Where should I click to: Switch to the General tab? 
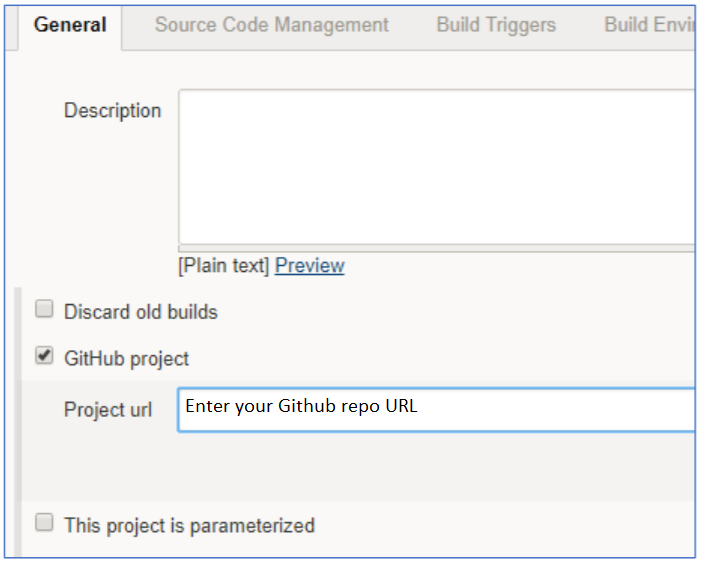[70, 25]
